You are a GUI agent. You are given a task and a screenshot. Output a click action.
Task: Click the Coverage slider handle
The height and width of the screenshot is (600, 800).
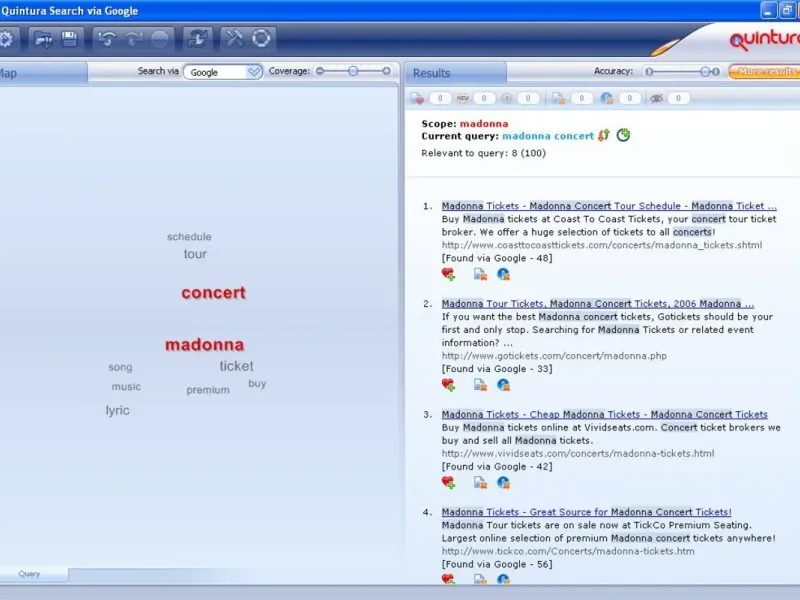pos(353,71)
